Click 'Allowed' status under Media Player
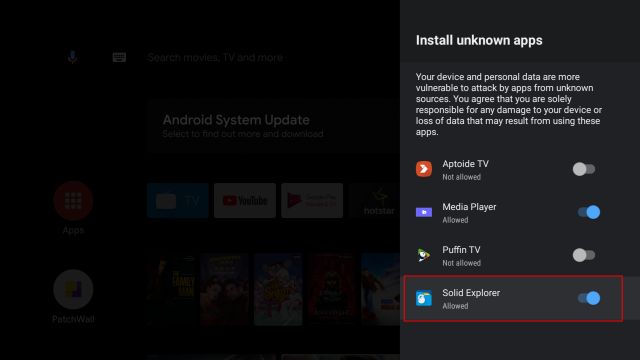Image resolution: width=640 pixels, height=360 pixels. point(455,220)
